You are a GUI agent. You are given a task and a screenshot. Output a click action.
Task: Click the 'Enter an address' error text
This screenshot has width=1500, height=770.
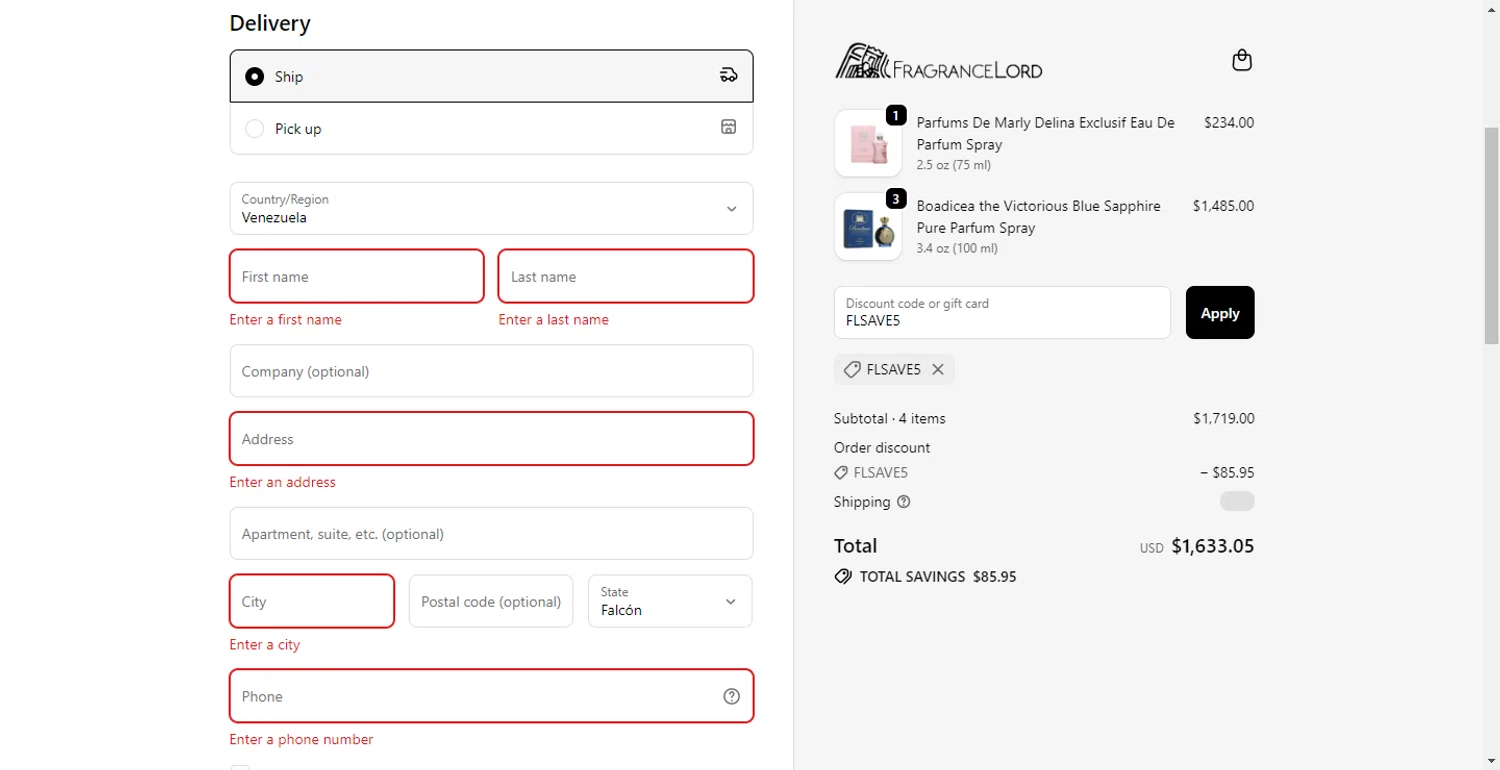283,482
